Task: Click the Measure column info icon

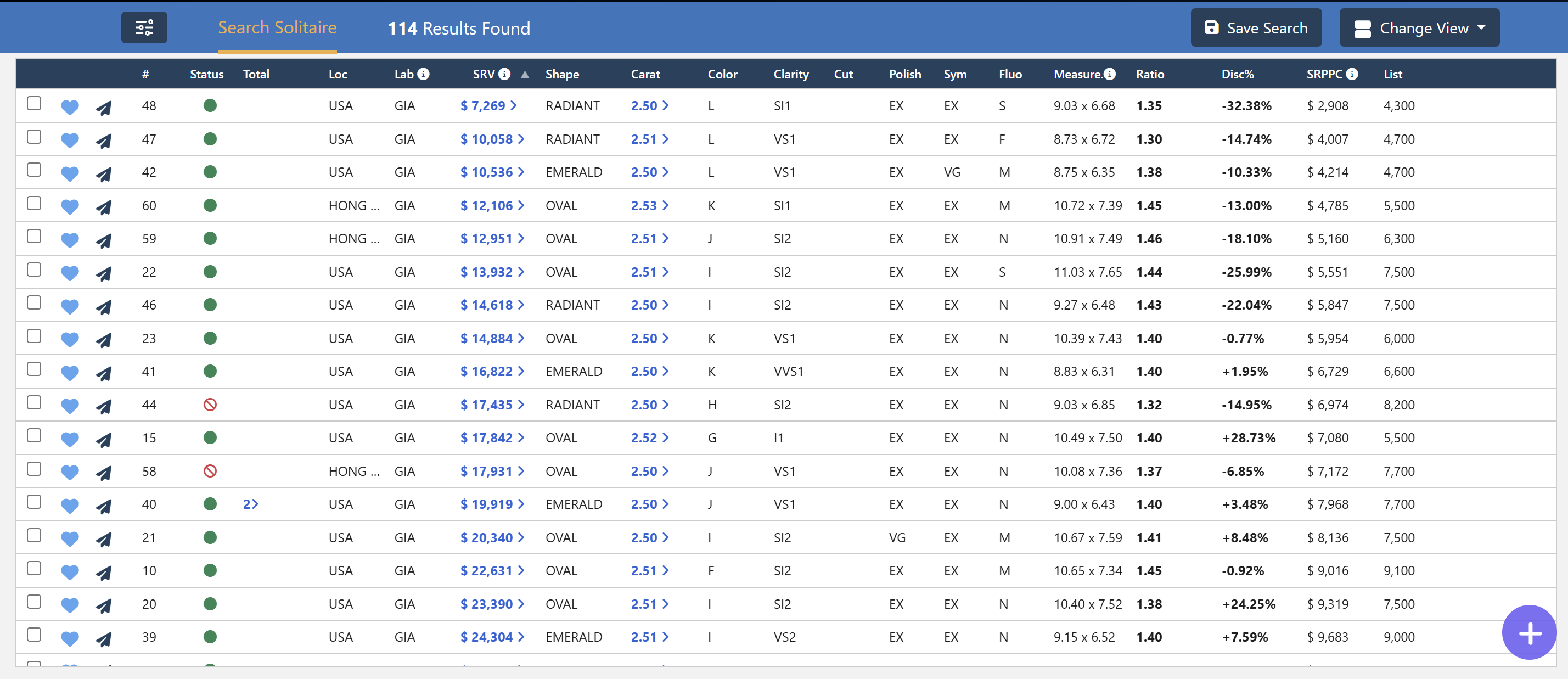Action: point(1111,74)
